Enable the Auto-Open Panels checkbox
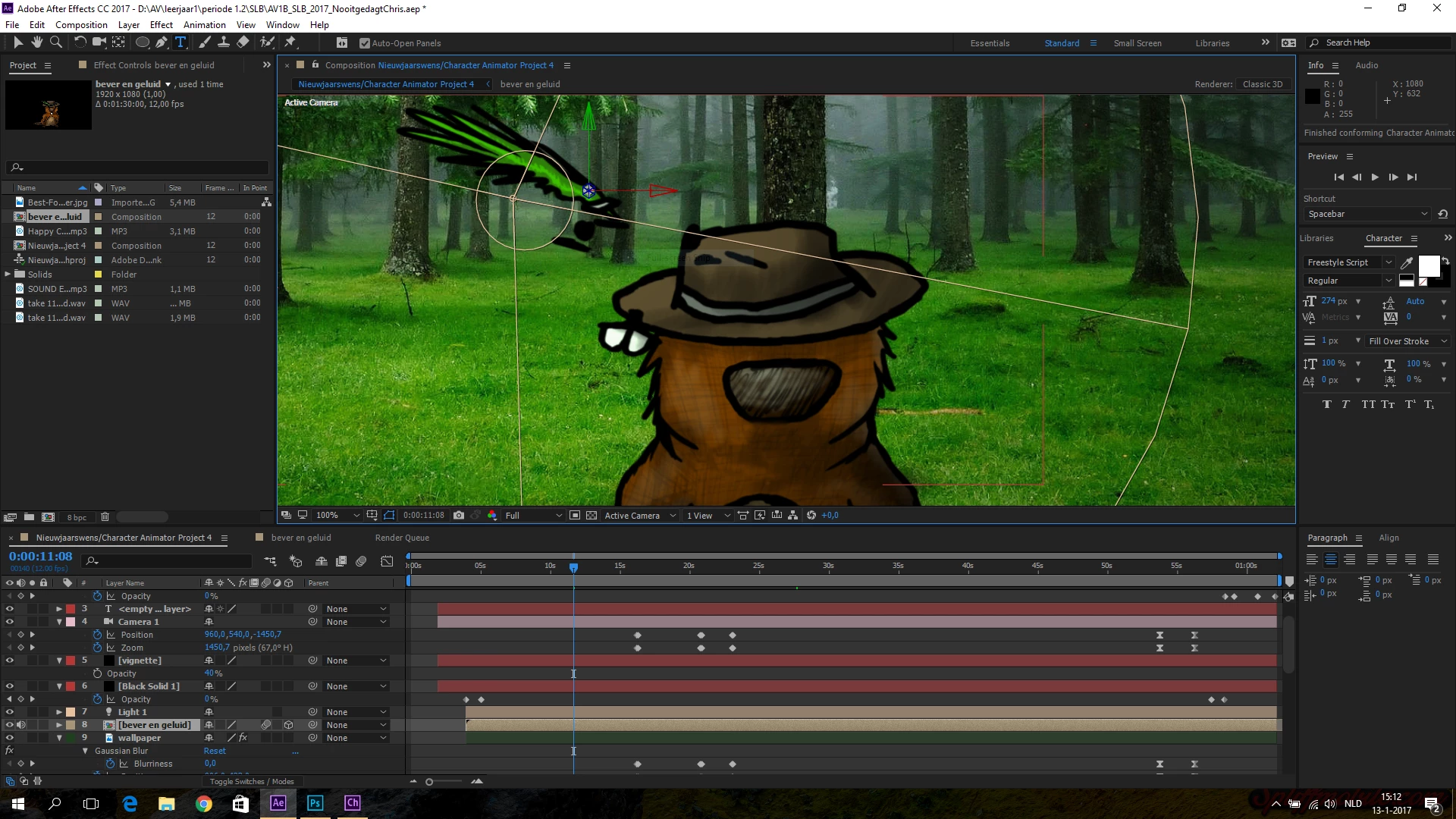Screen dimensions: 1456x819 coord(365,43)
